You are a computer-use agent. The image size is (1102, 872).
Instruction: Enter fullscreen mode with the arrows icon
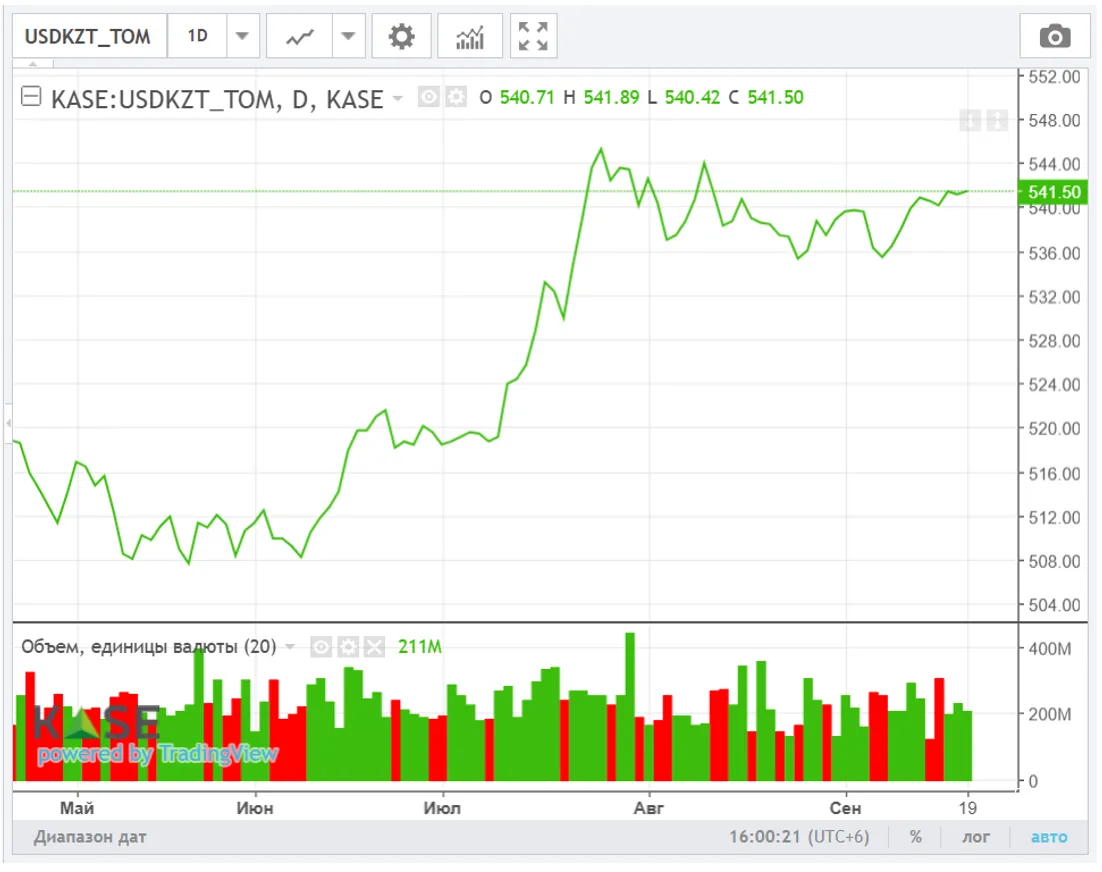533,37
